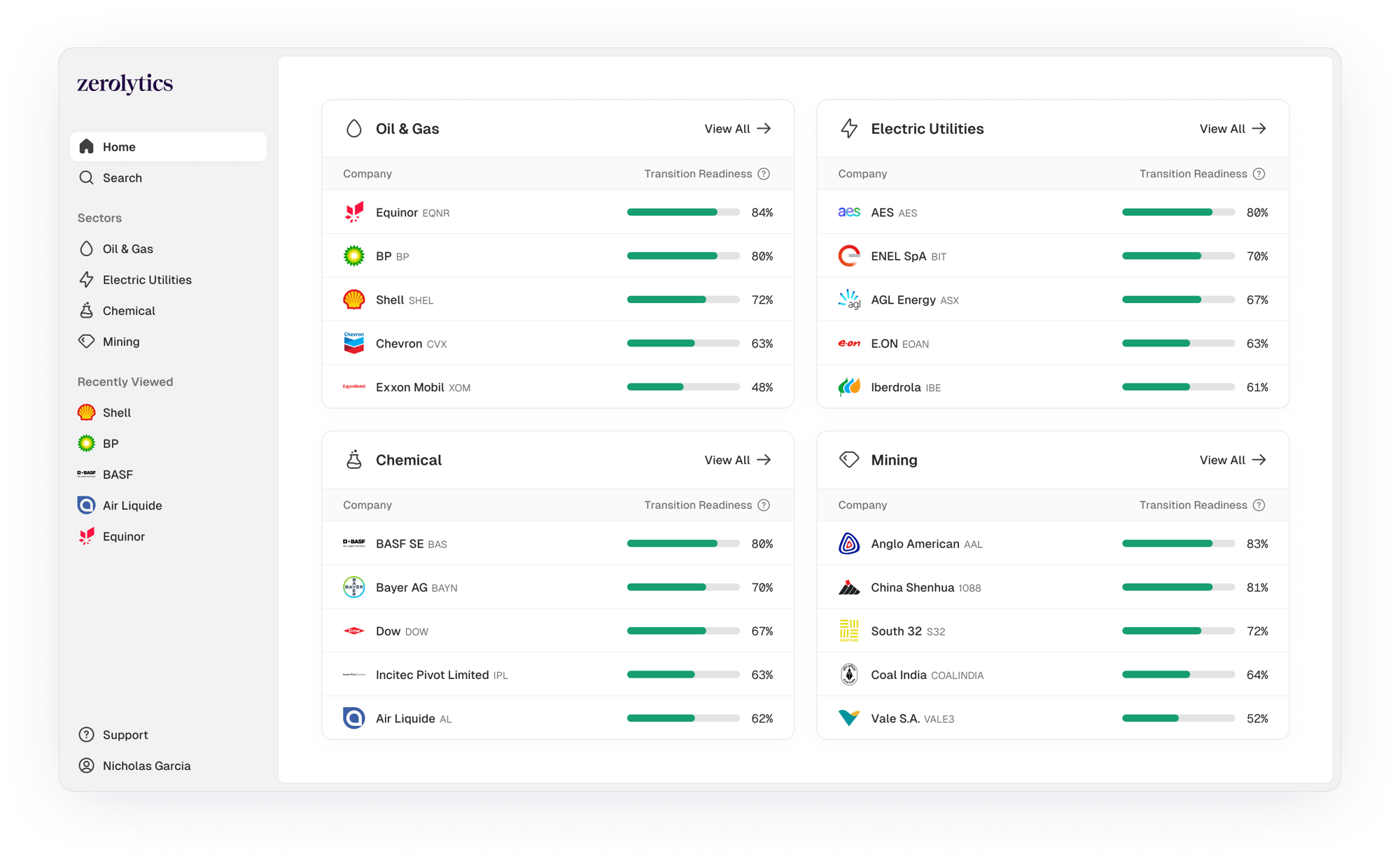Click the Chevron logo icon

coord(354,343)
